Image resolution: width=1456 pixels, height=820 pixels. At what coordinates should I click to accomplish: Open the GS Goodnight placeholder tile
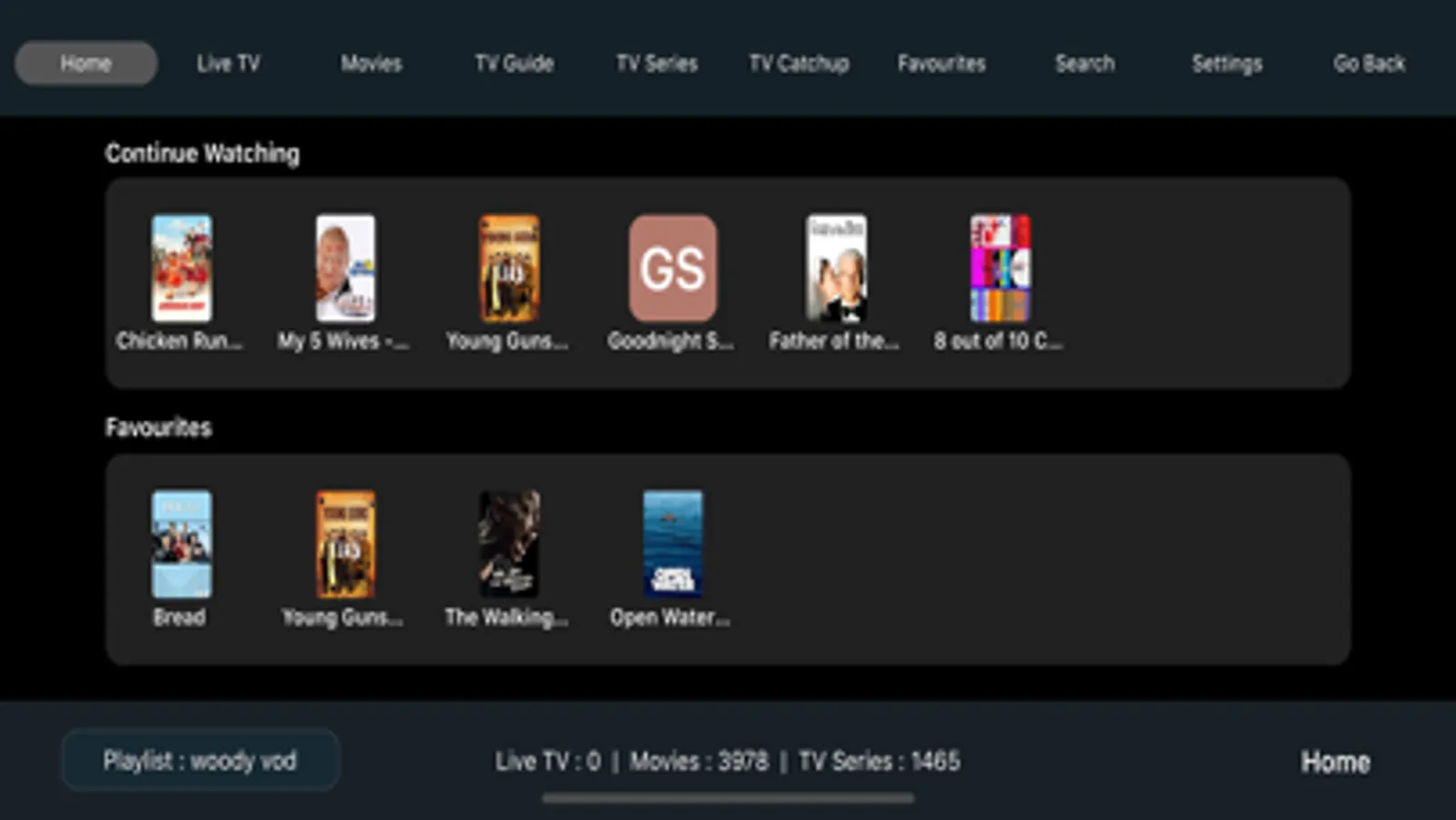[673, 268]
